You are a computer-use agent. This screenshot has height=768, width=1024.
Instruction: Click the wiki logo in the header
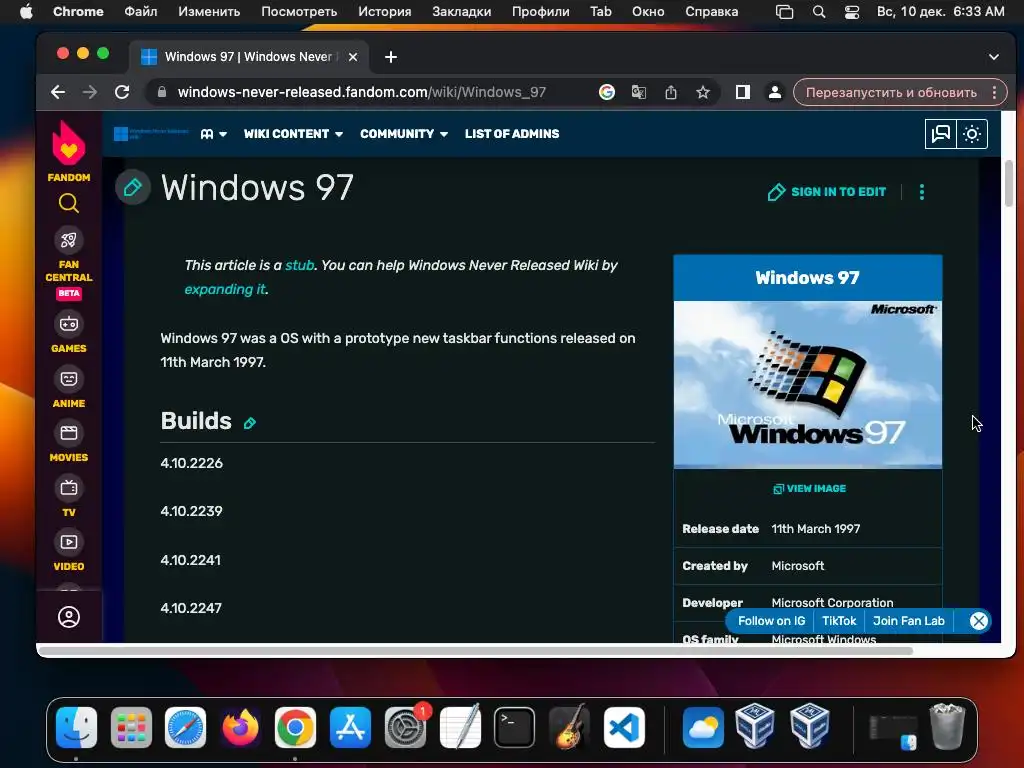tap(151, 134)
